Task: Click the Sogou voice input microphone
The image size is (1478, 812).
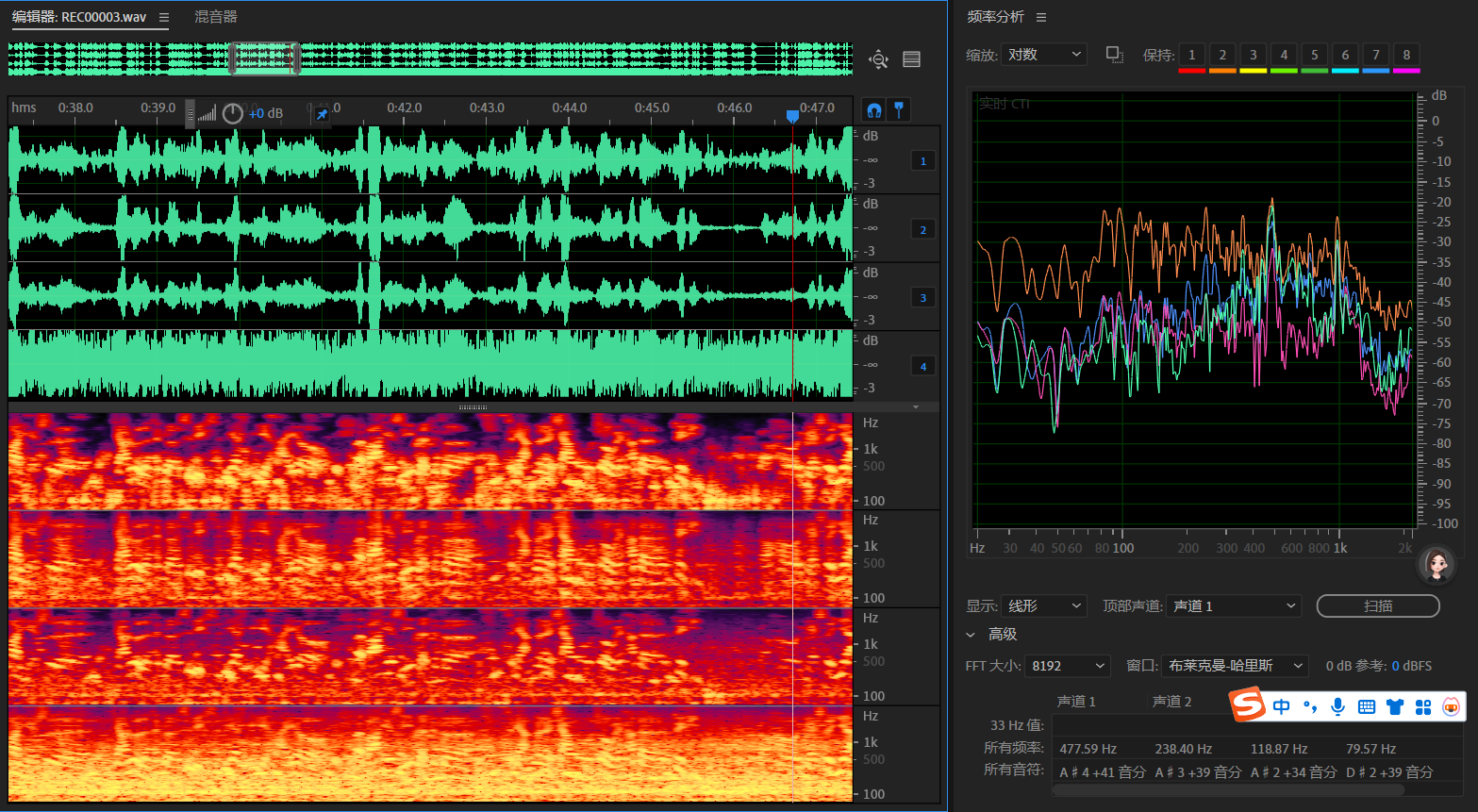Action: click(x=1337, y=706)
